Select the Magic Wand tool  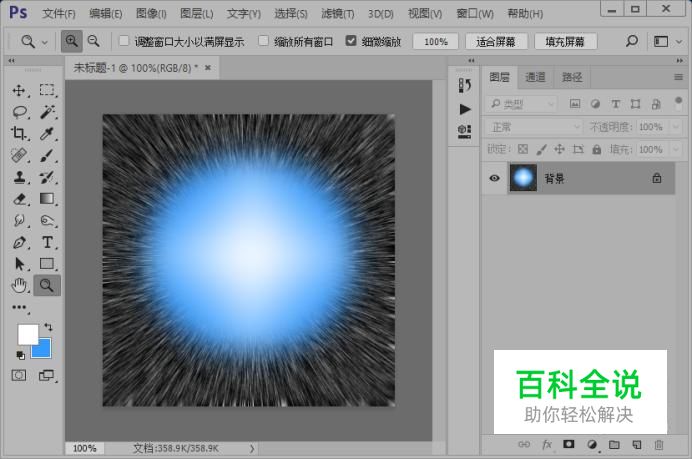pyautogui.click(x=47, y=112)
